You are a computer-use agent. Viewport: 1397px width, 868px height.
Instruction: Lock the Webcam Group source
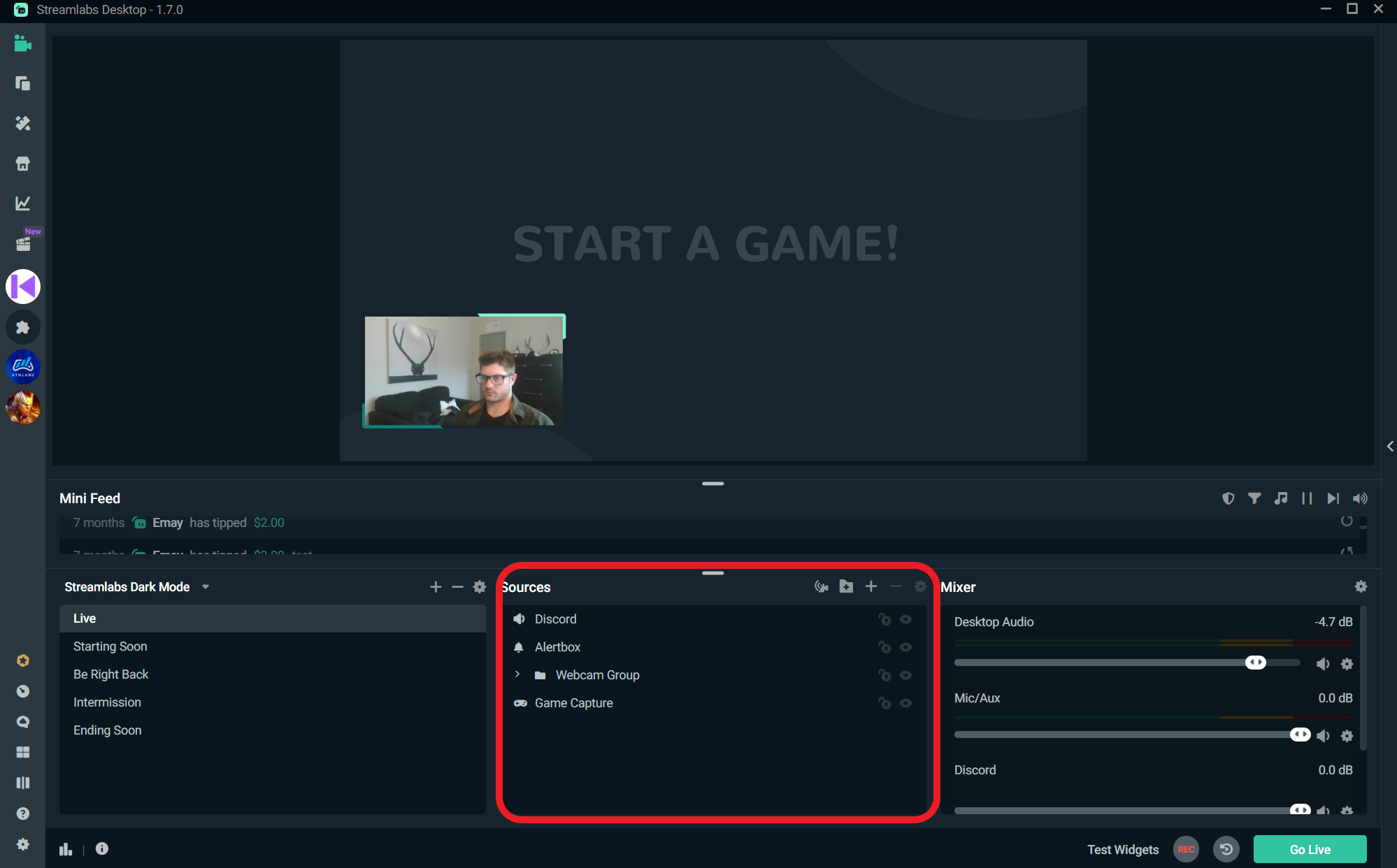[x=884, y=675]
